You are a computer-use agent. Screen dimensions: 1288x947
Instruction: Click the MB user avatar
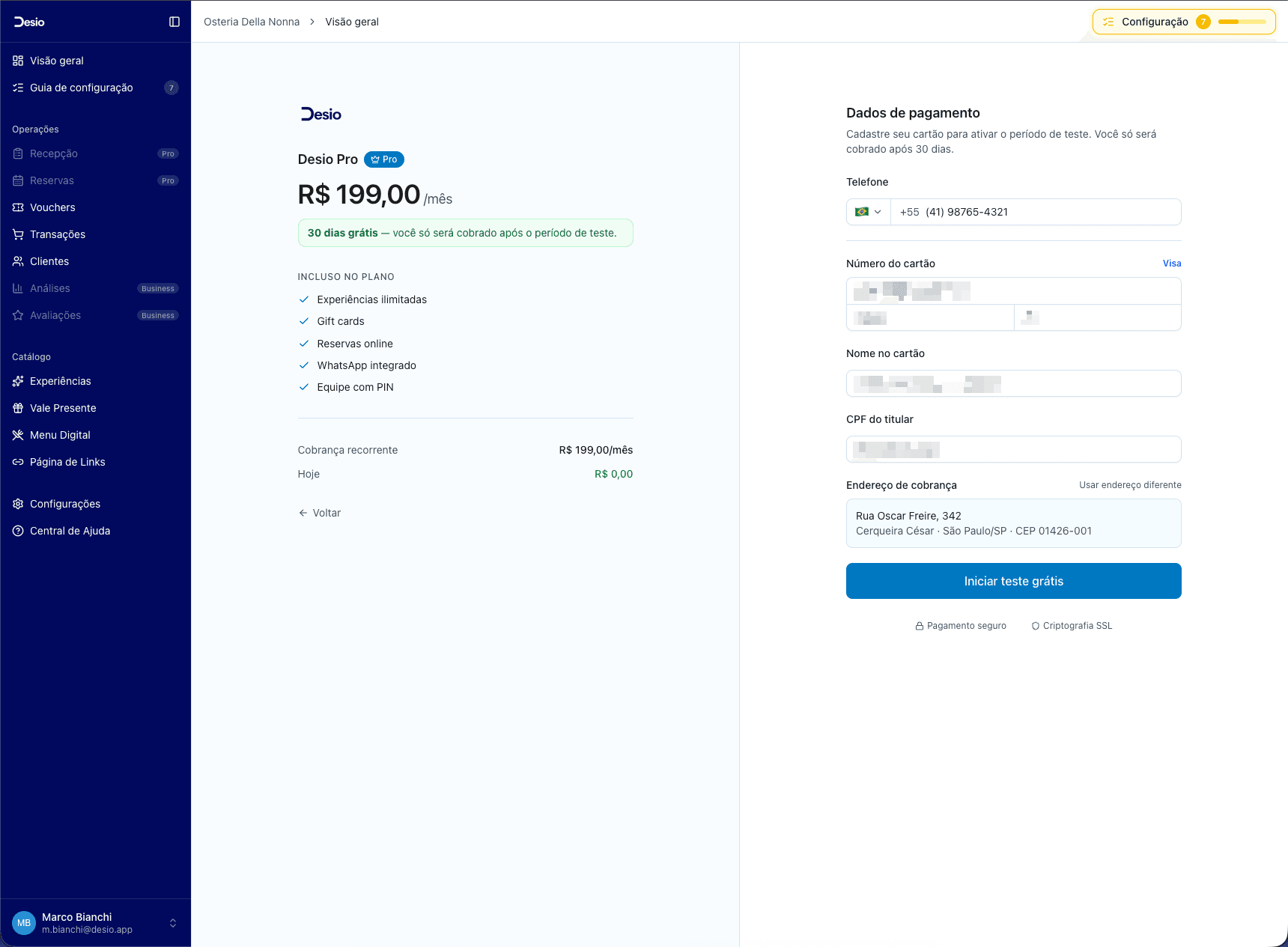point(24,923)
